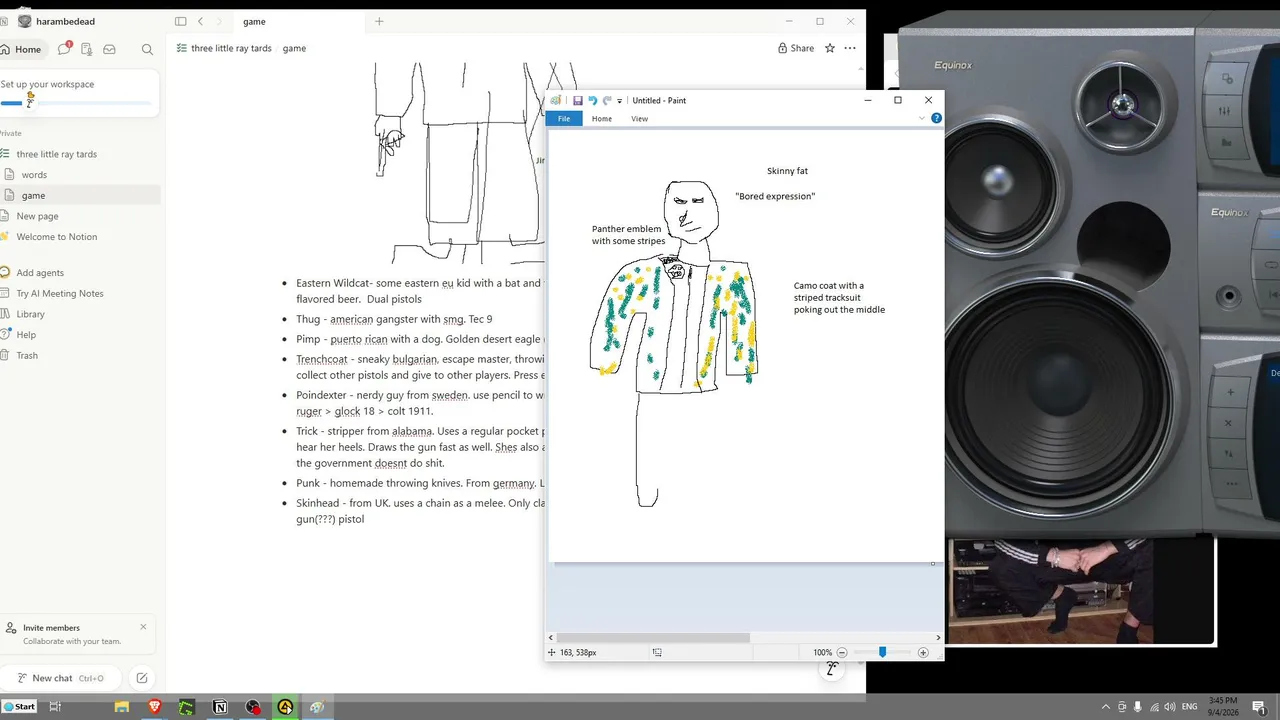Open Brave browser from the taskbar
This screenshot has height=720, width=1280.
154,707
